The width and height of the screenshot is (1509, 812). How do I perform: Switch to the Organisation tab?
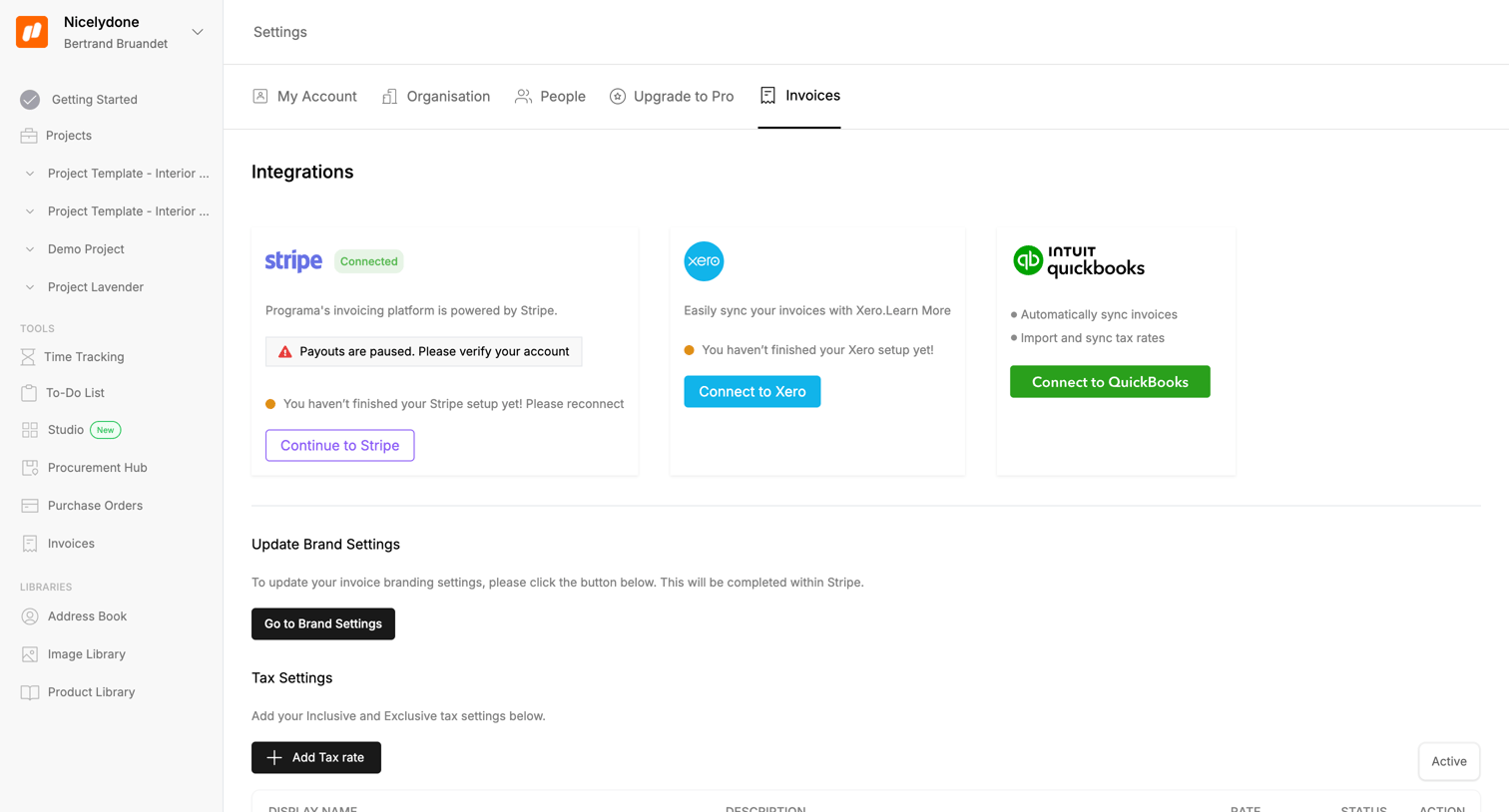tap(436, 97)
